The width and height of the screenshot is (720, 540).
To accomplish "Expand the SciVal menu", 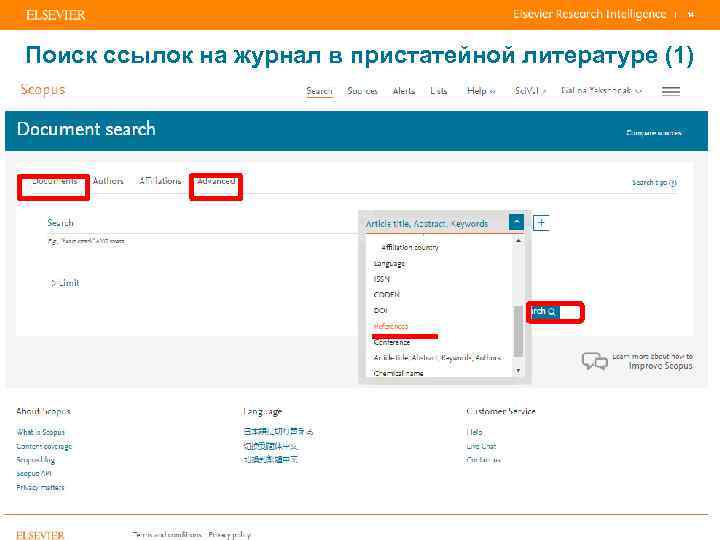I will 530,91.
